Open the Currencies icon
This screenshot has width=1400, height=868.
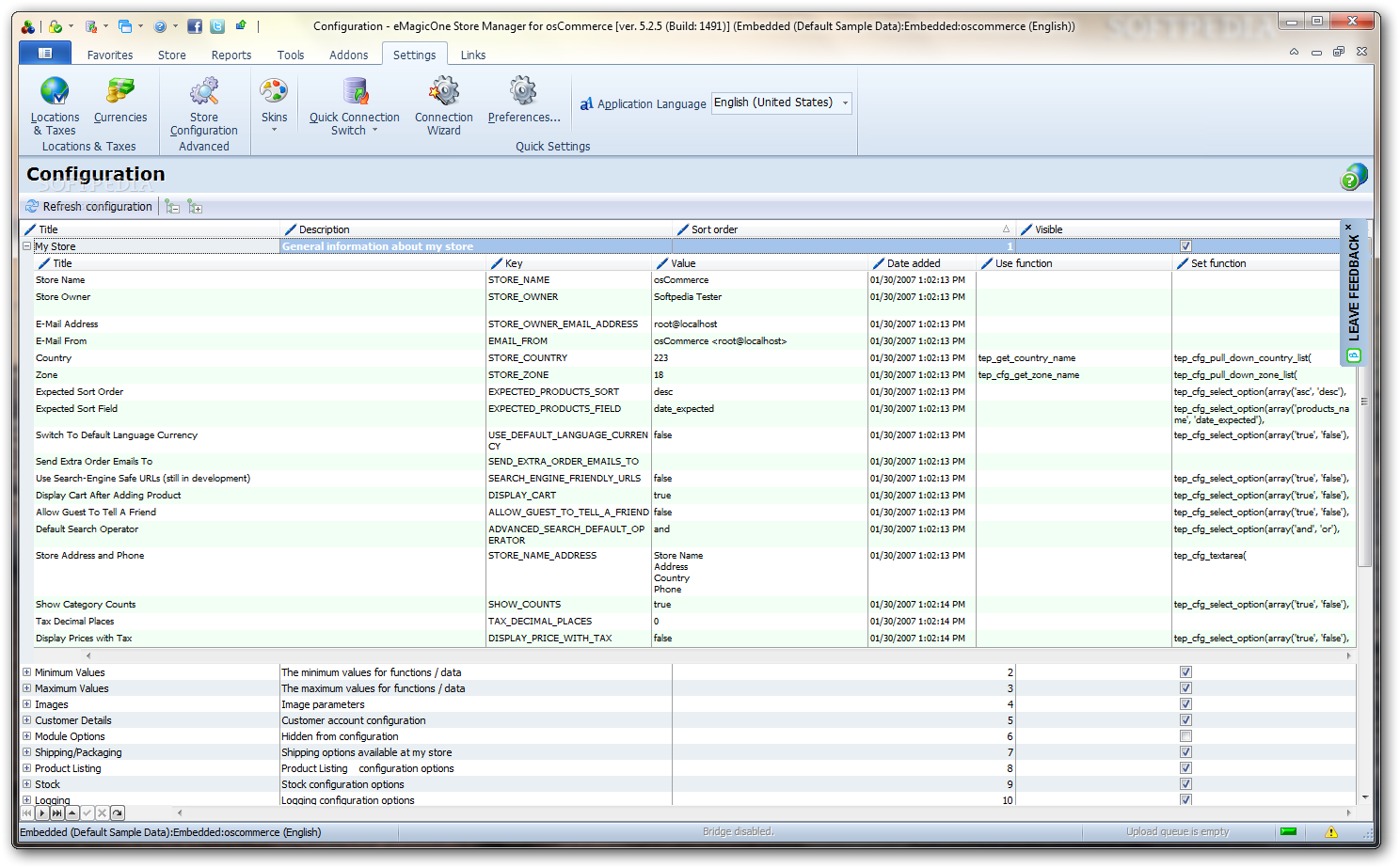click(120, 91)
